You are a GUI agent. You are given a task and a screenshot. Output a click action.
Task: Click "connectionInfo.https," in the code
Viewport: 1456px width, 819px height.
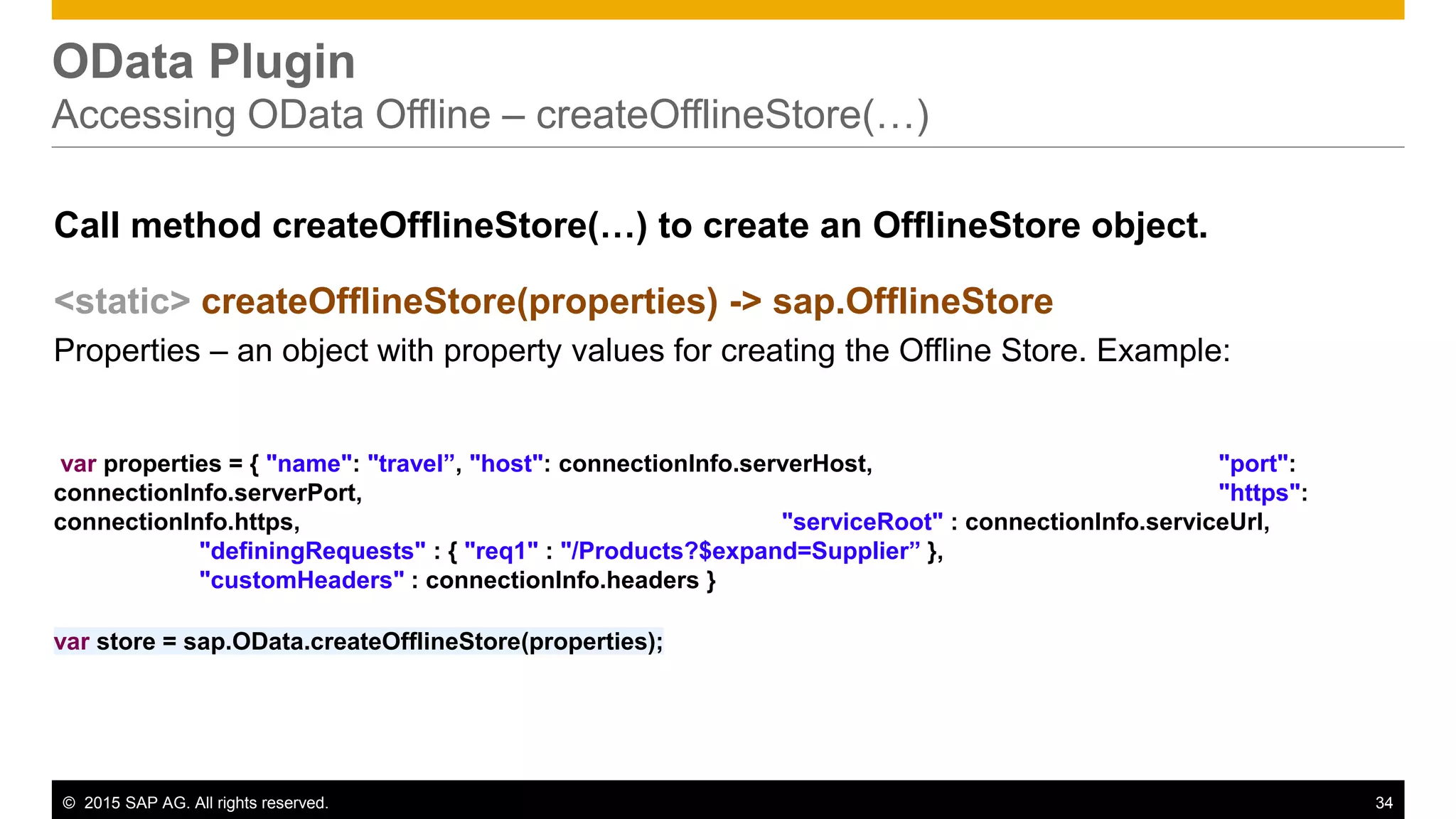[177, 522]
